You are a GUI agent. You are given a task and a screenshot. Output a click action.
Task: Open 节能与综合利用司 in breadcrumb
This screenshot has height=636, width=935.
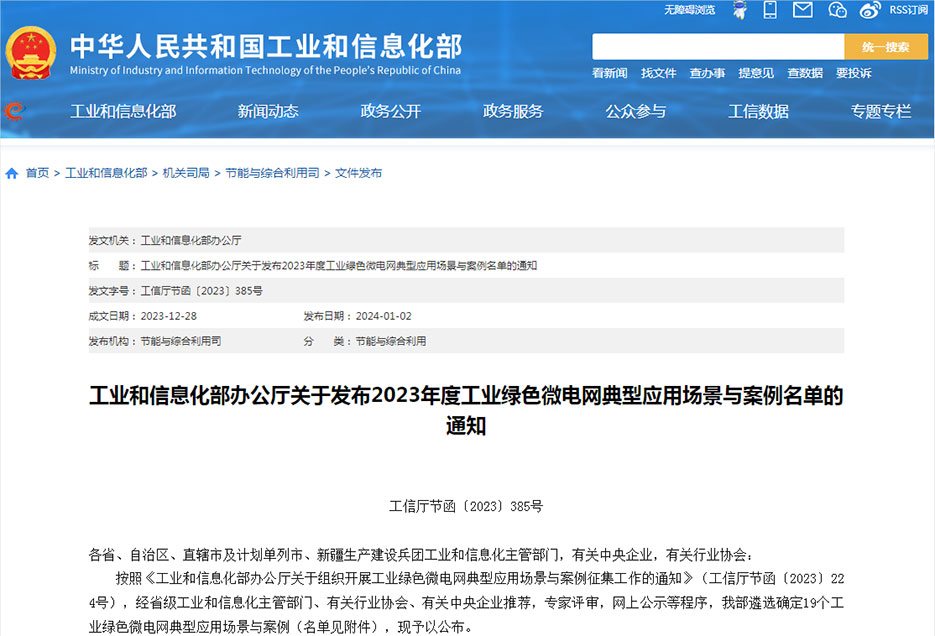click(x=272, y=173)
